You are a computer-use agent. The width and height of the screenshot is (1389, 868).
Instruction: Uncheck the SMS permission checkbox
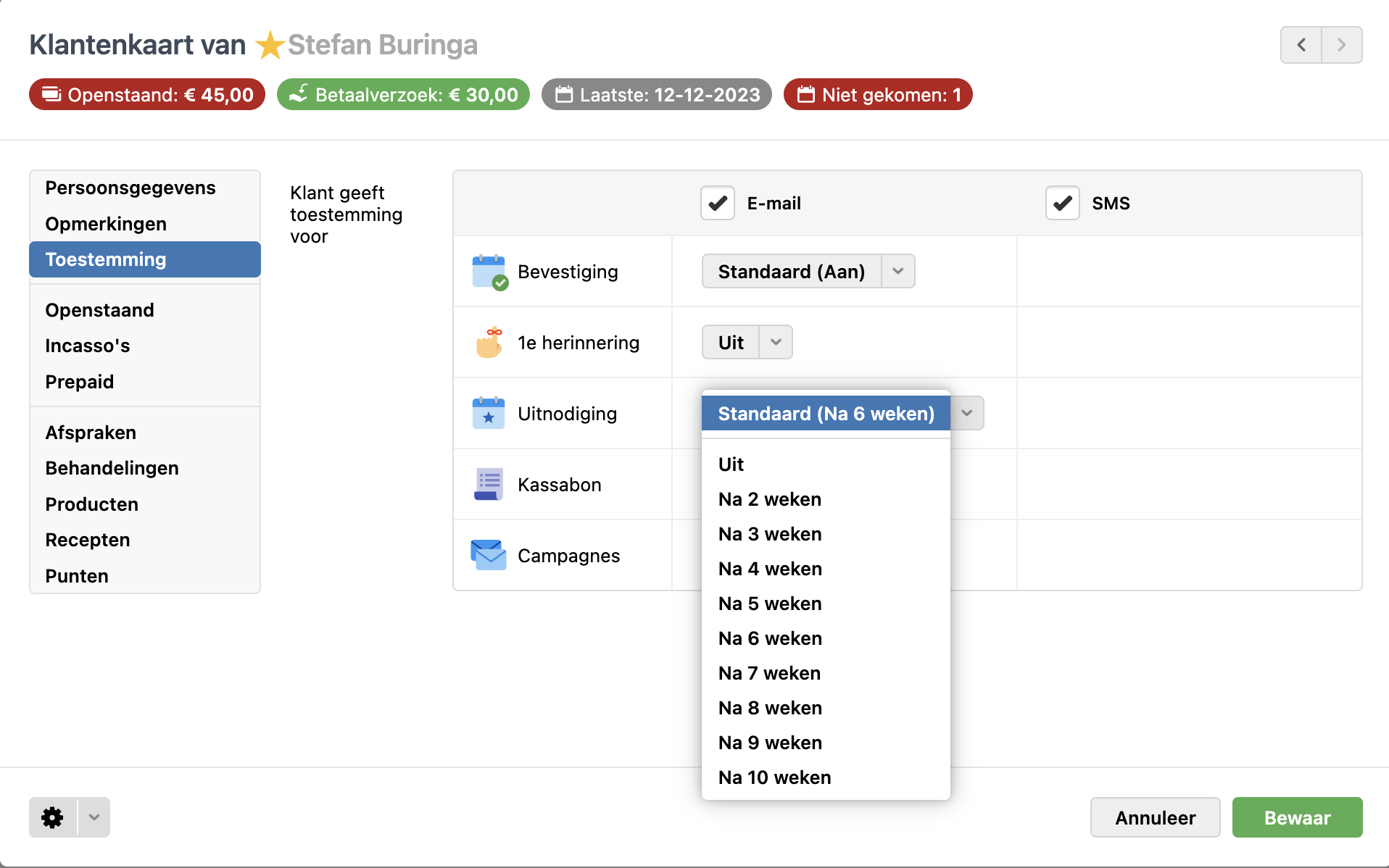coord(1062,203)
